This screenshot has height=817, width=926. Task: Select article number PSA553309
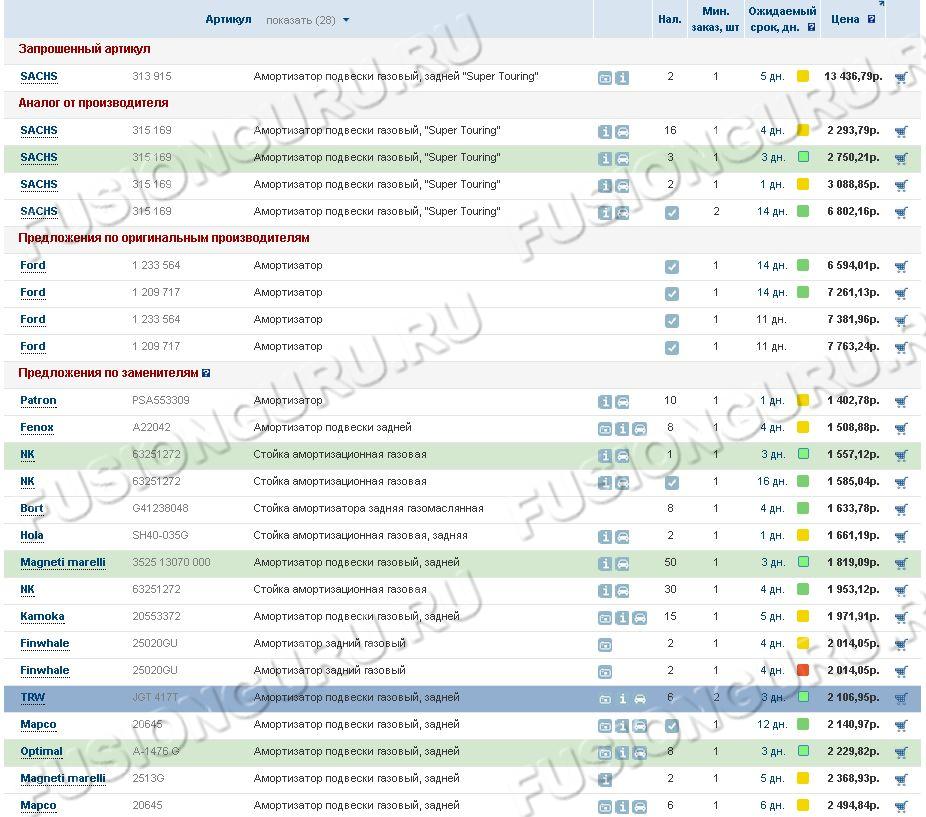161,401
